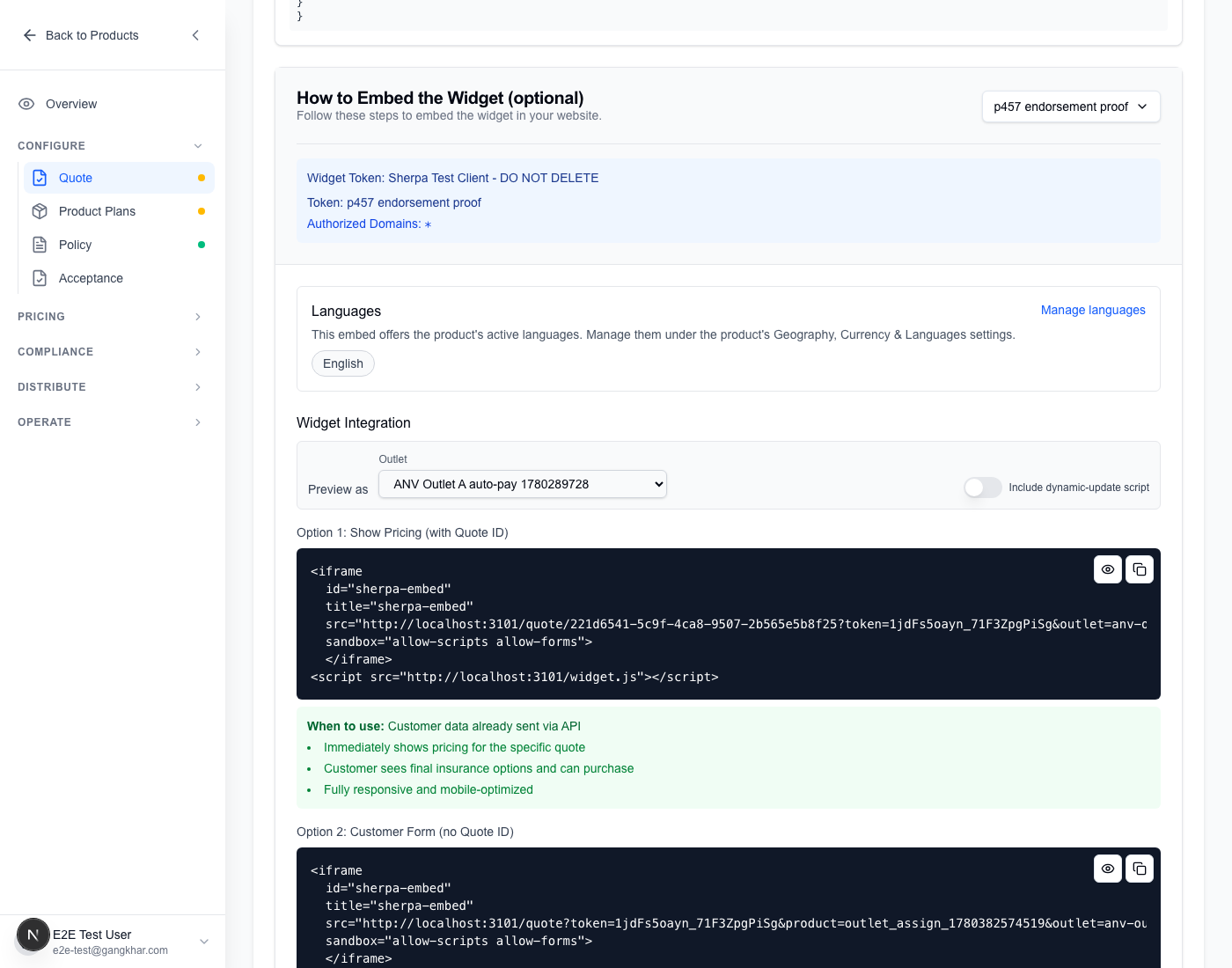Preview the Option 2 embed code
The image size is (1232, 968).
click(1108, 869)
